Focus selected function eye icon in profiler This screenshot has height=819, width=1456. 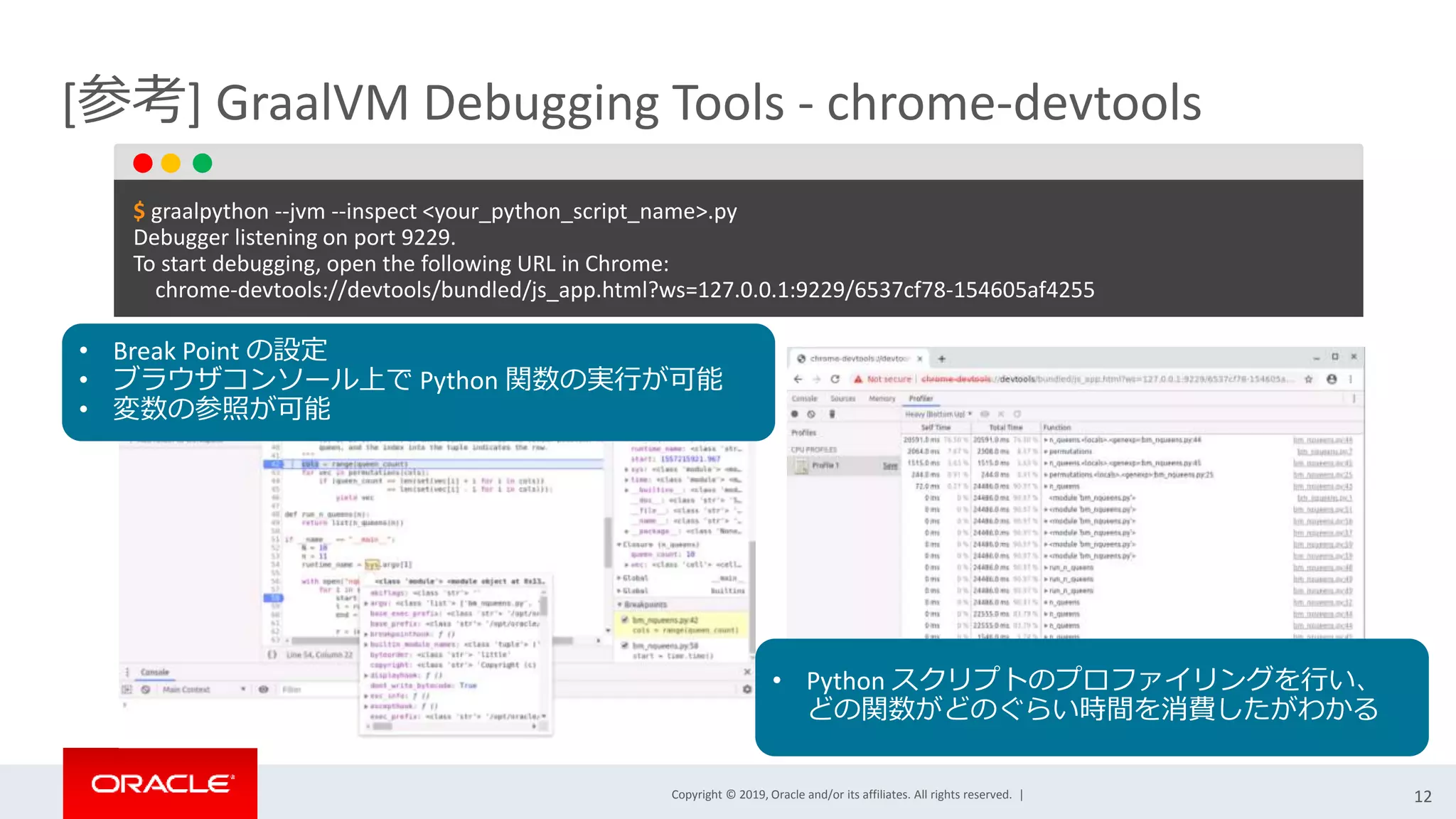point(985,414)
